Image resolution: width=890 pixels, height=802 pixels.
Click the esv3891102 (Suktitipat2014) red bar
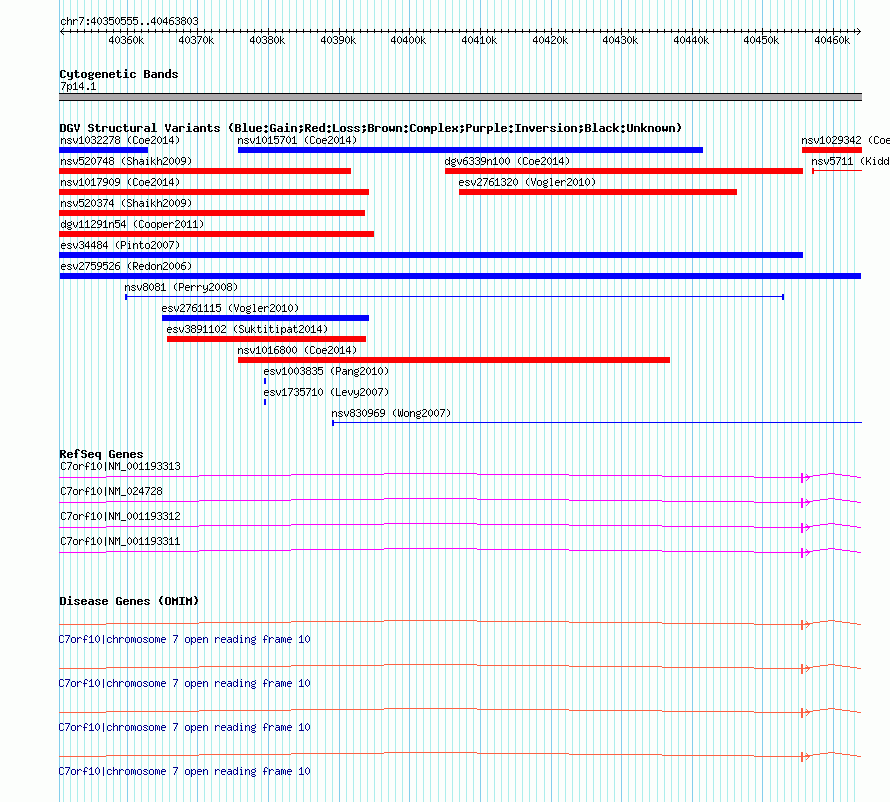tap(266, 339)
